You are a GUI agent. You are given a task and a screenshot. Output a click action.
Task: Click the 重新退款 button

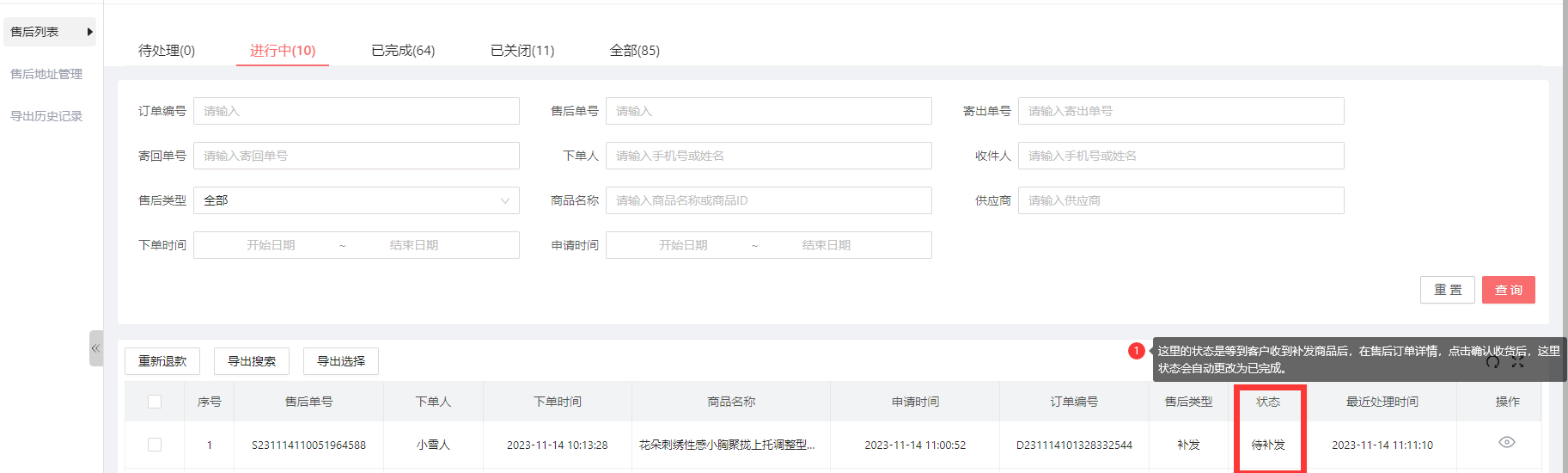(x=162, y=361)
